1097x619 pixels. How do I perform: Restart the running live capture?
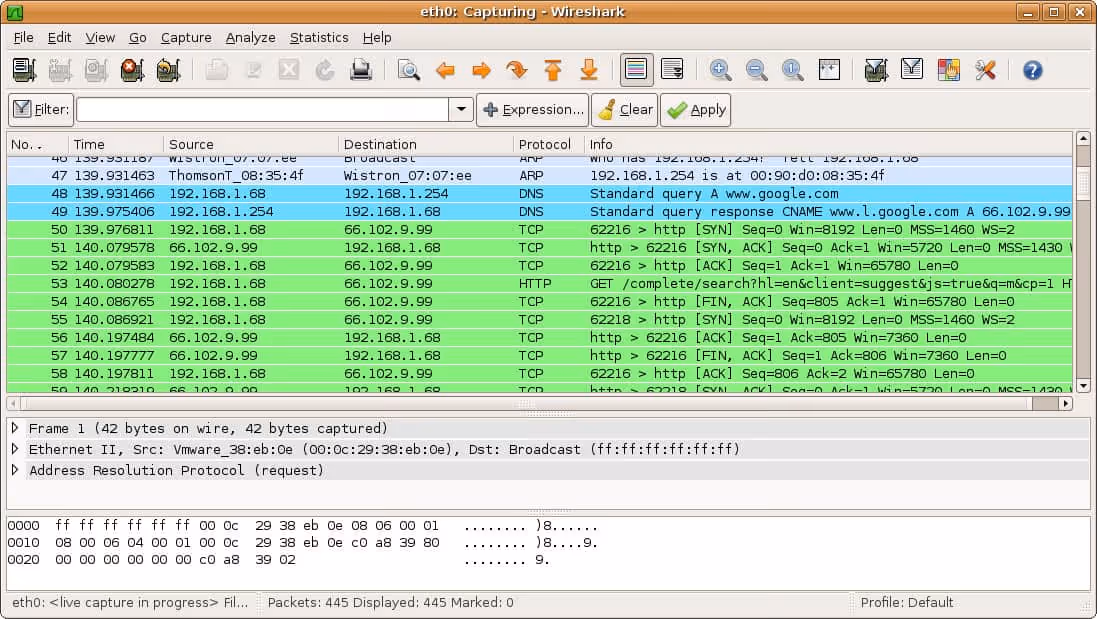click(x=168, y=70)
